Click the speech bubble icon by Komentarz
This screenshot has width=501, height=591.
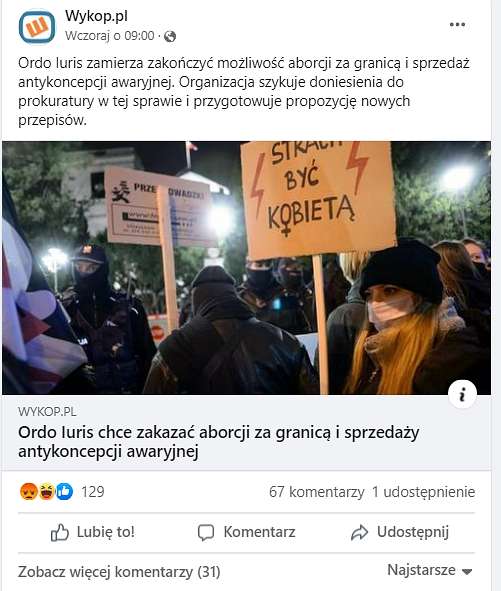(206, 533)
